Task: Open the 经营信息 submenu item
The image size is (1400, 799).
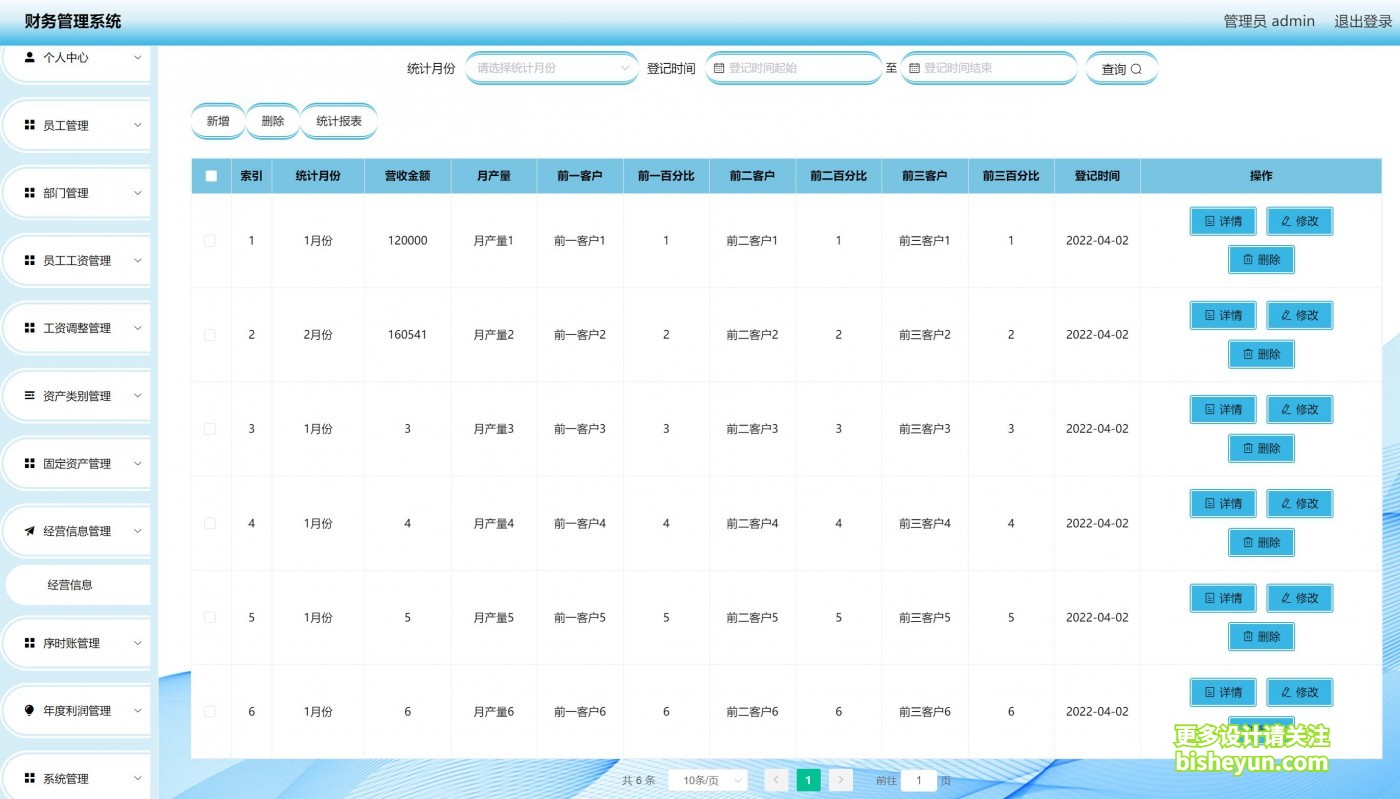Action: click(70, 585)
